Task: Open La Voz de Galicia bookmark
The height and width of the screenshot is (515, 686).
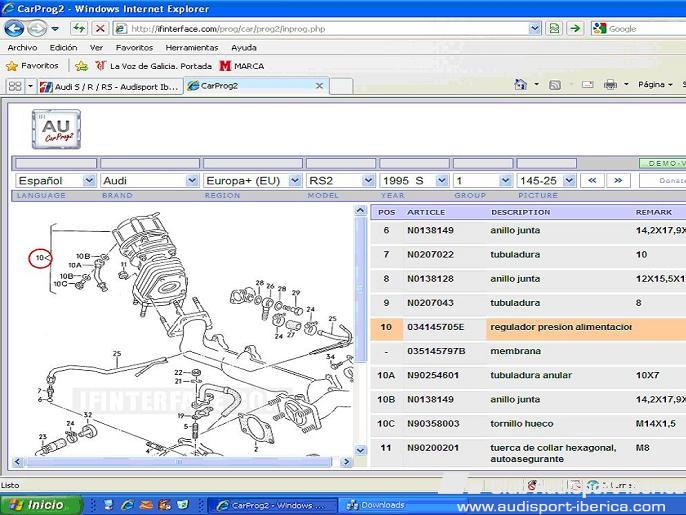Action: (154, 66)
